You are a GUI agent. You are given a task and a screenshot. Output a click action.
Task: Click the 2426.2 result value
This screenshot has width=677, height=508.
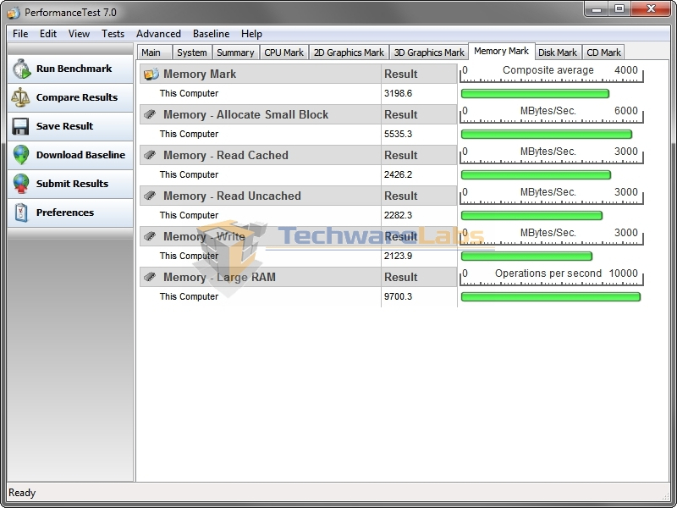pos(398,174)
